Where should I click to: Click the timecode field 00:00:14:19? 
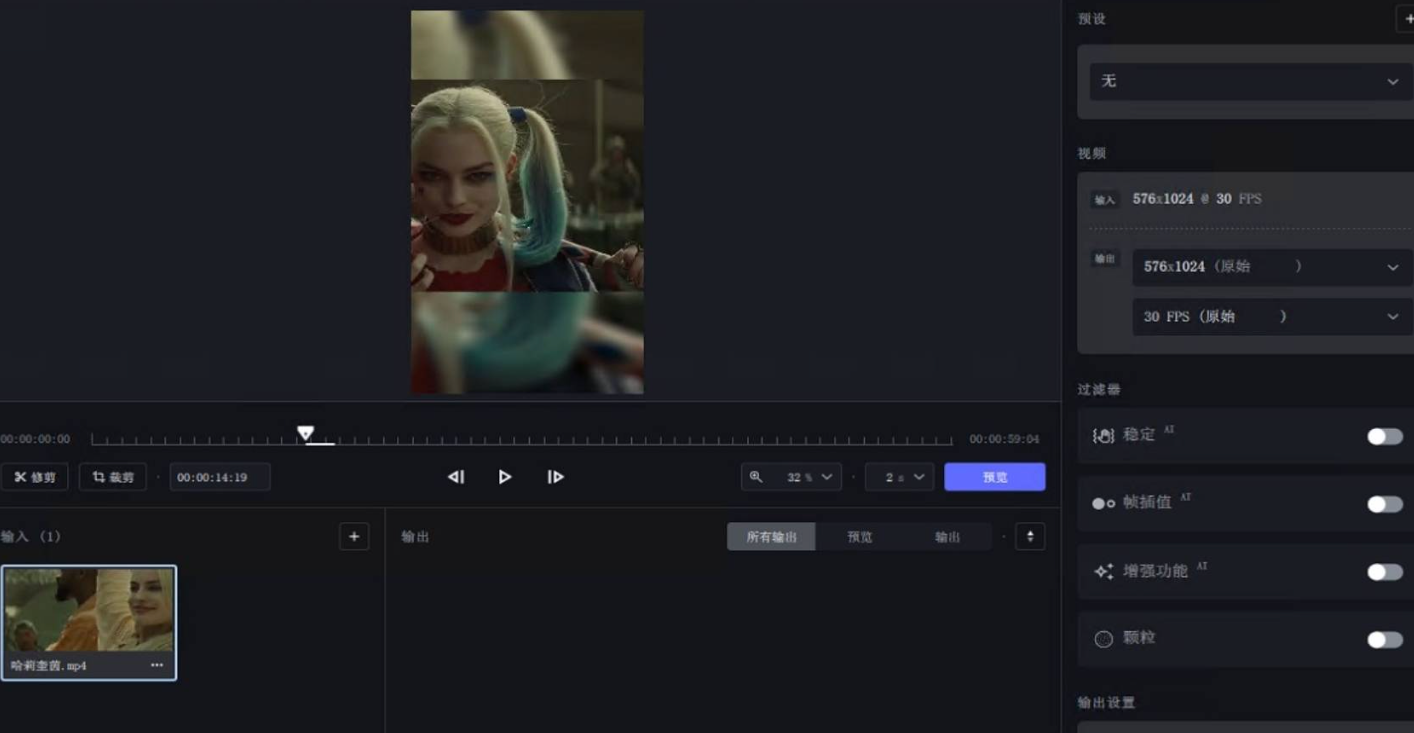[x=220, y=477]
